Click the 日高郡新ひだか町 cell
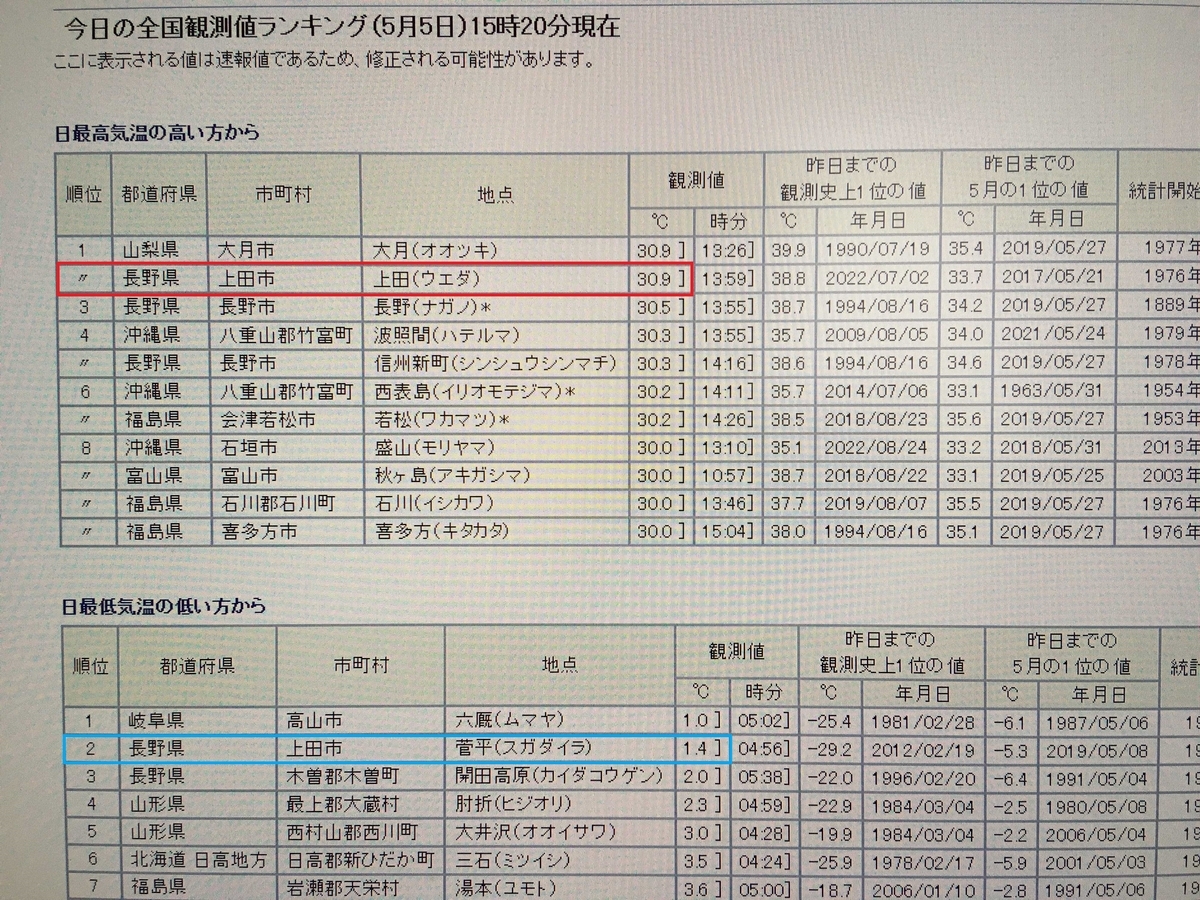 [360, 859]
